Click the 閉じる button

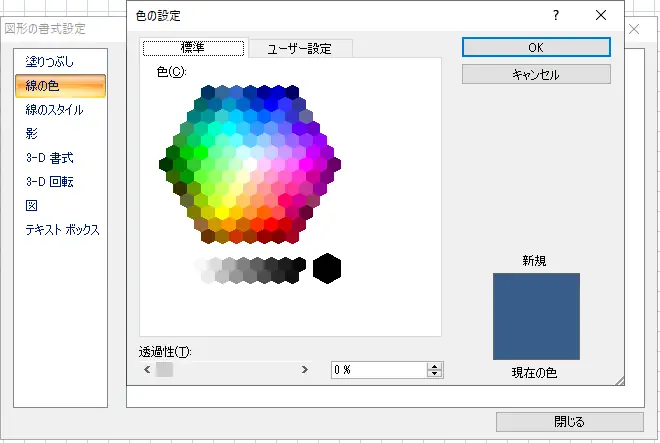coord(569,421)
